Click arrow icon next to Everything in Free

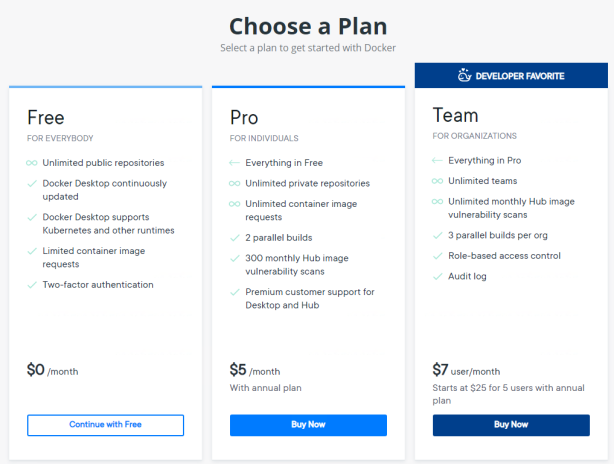click(235, 163)
